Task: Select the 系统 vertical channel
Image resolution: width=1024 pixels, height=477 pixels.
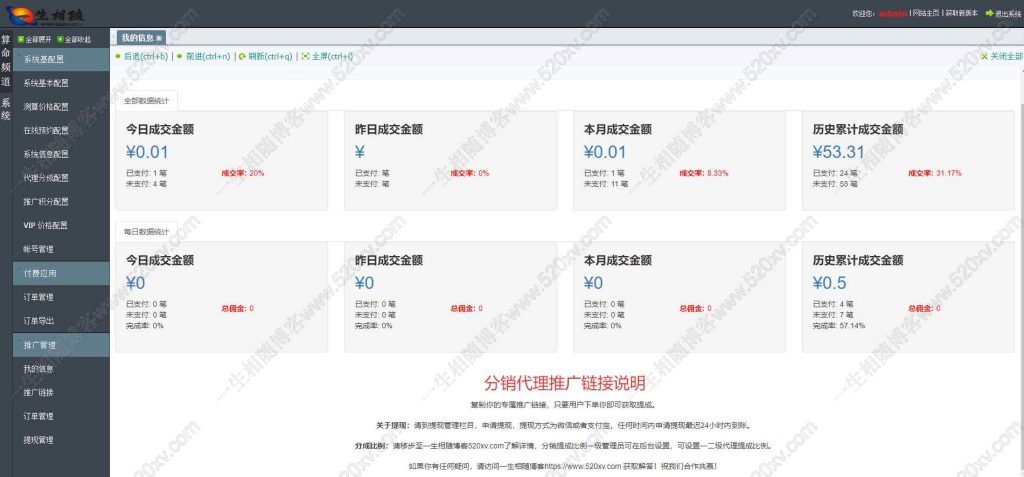Action: point(6,109)
